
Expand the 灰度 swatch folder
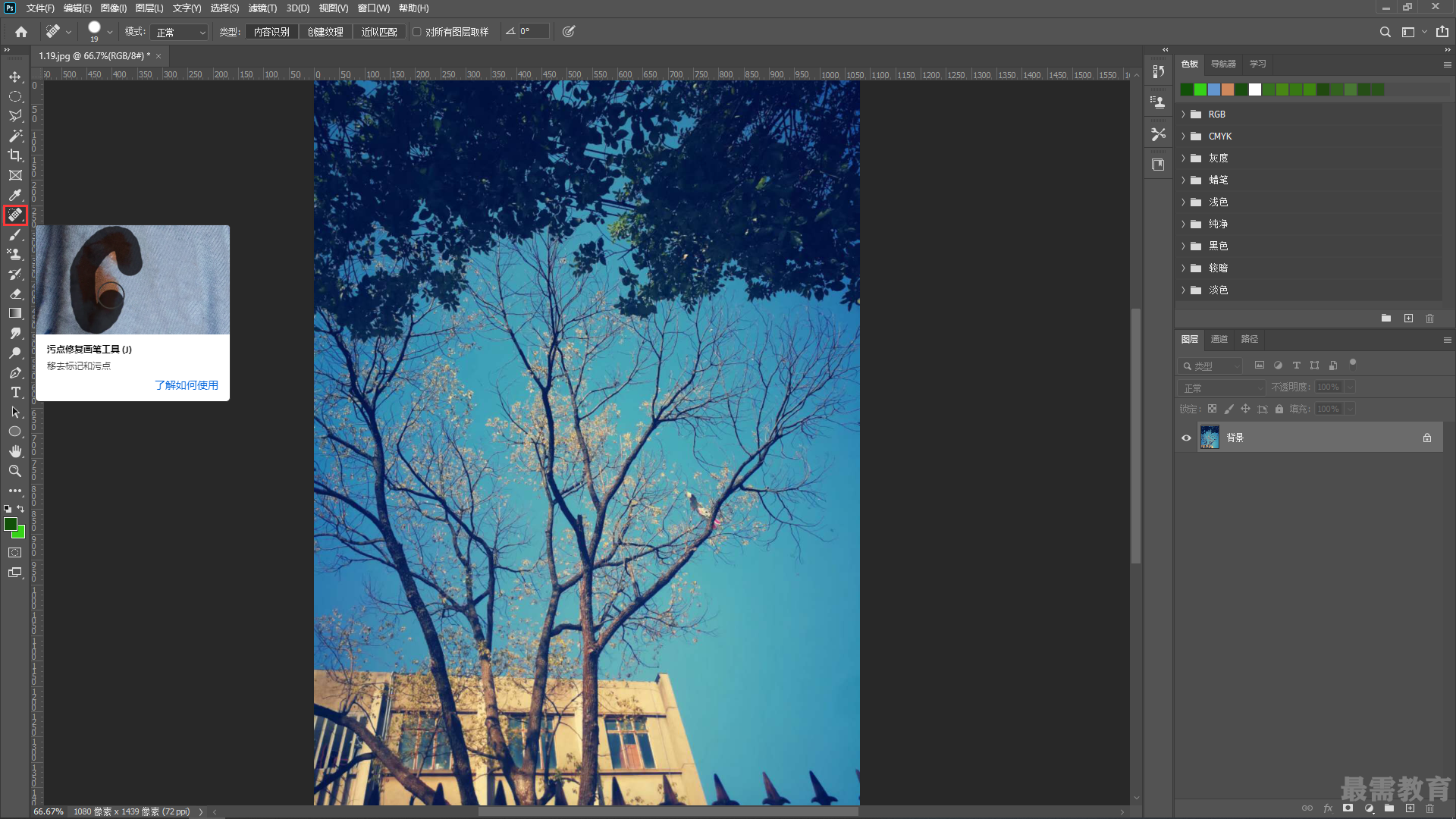[x=1183, y=158]
